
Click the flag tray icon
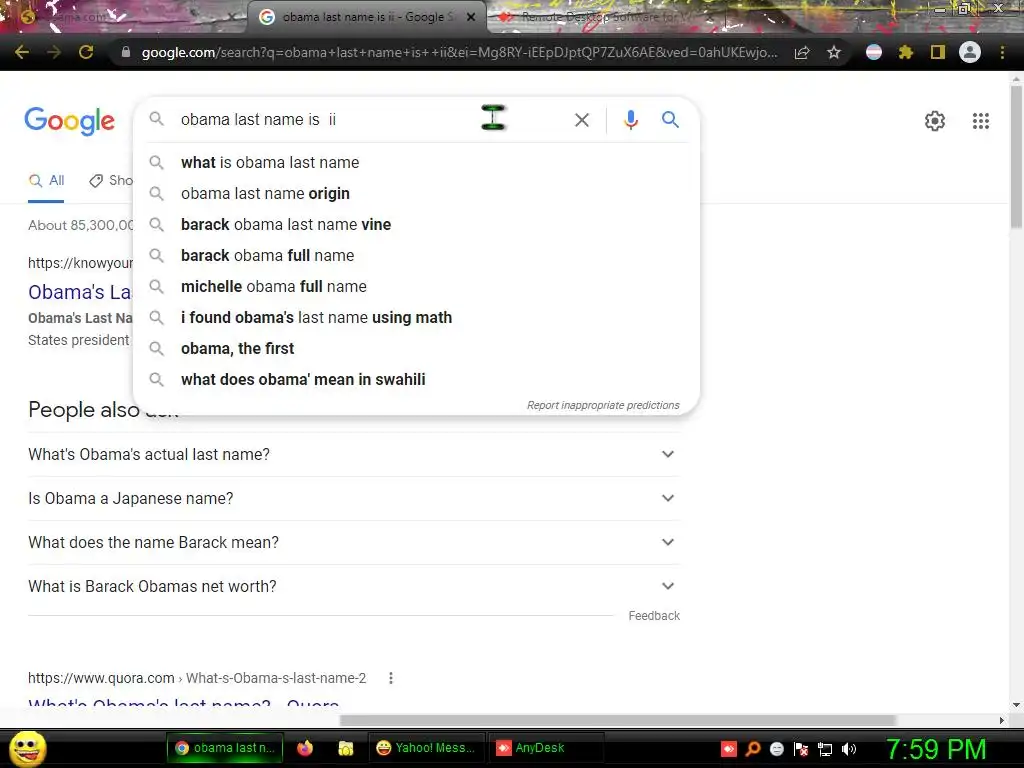(x=801, y=749)
